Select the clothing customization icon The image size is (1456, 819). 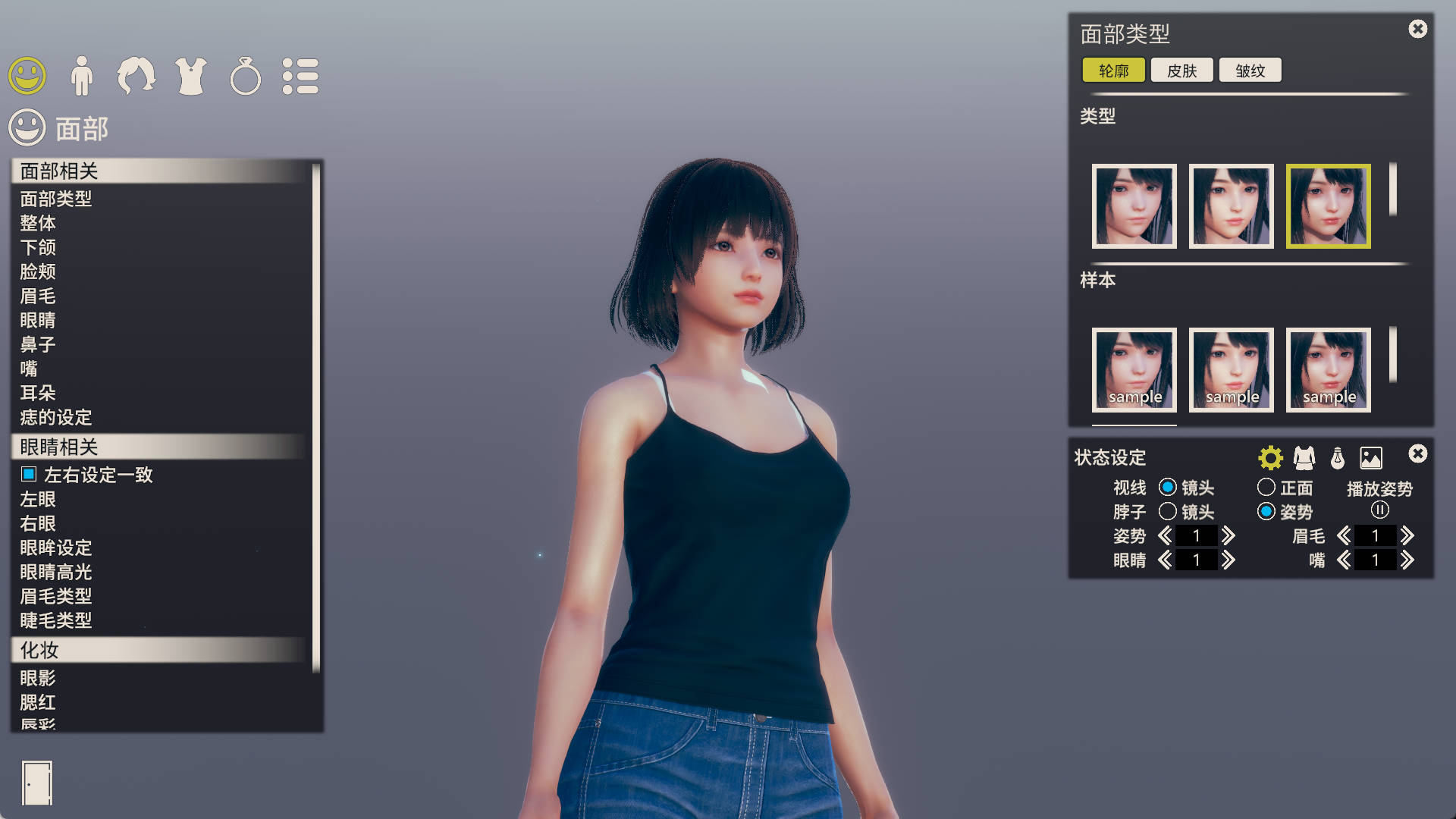(x=191, y=75)
